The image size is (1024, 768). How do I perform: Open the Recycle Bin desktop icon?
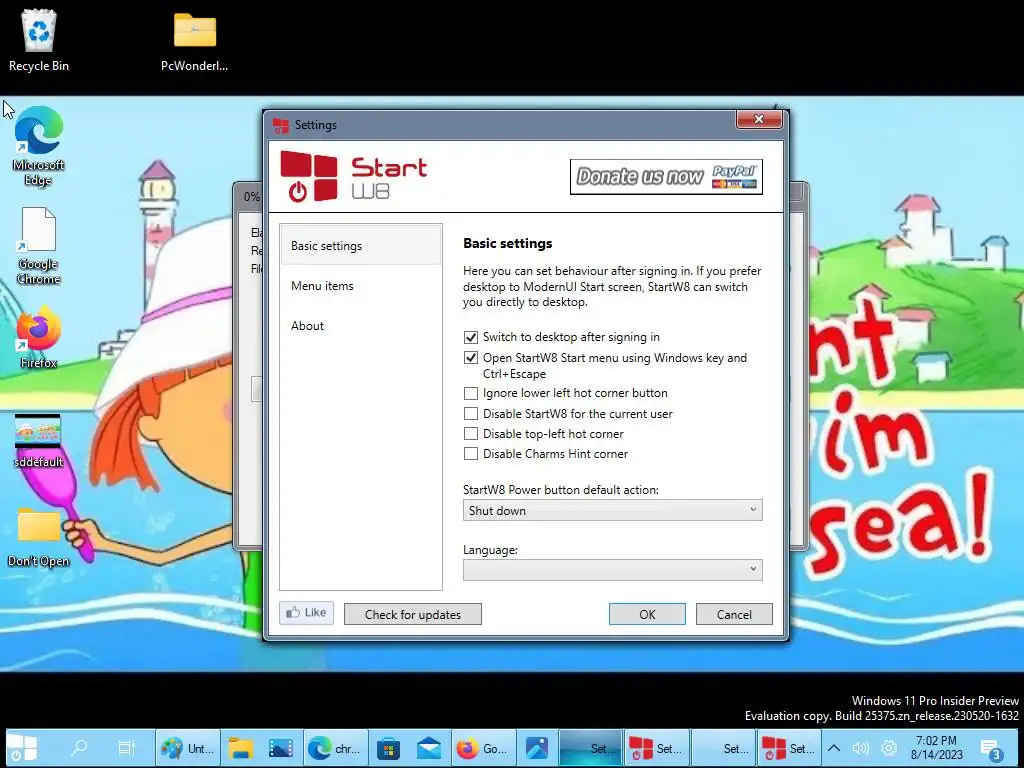coord(39,39)
